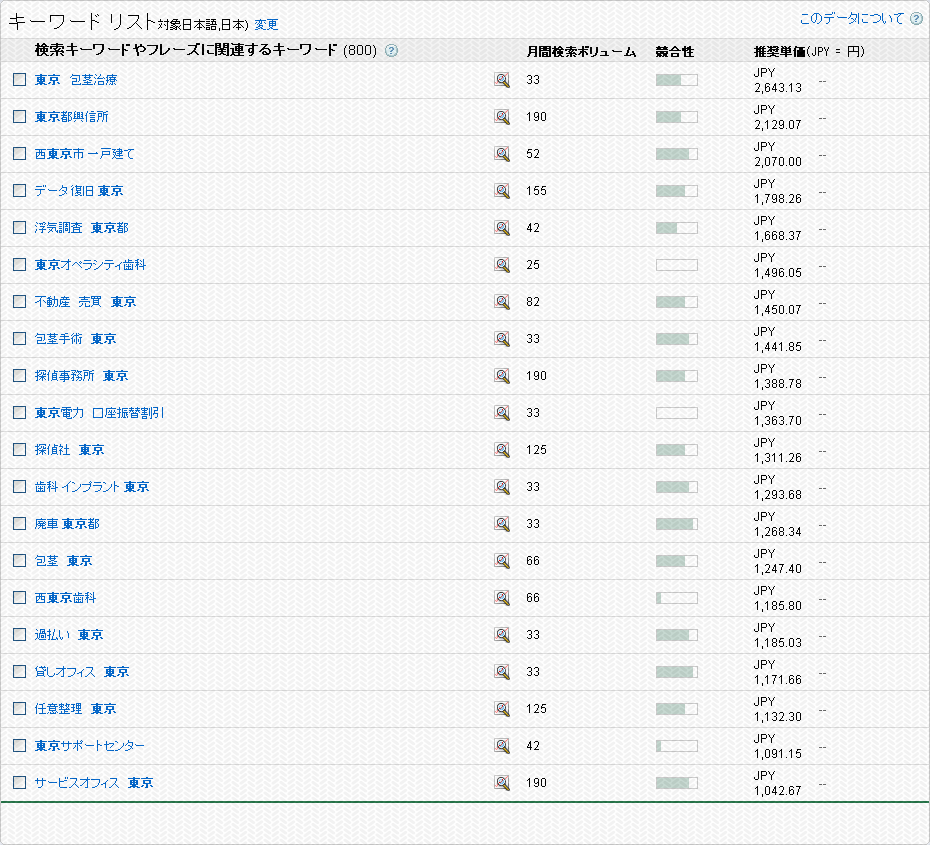Screen dimensions: 930x845
Task: Select checkbox for 浮気調査 東京都
Action: point(19,228)
